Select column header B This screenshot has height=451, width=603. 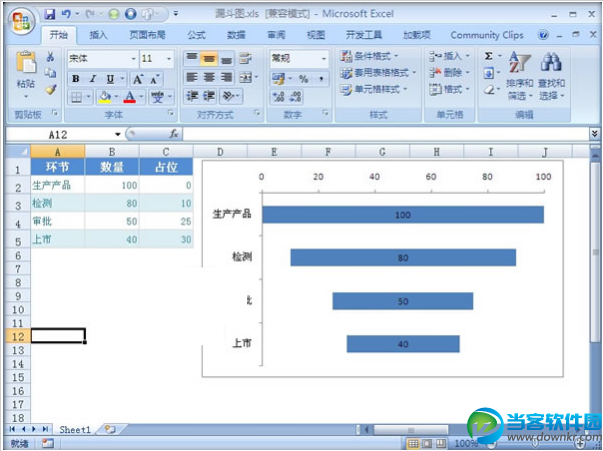click(x=112, y=152)
